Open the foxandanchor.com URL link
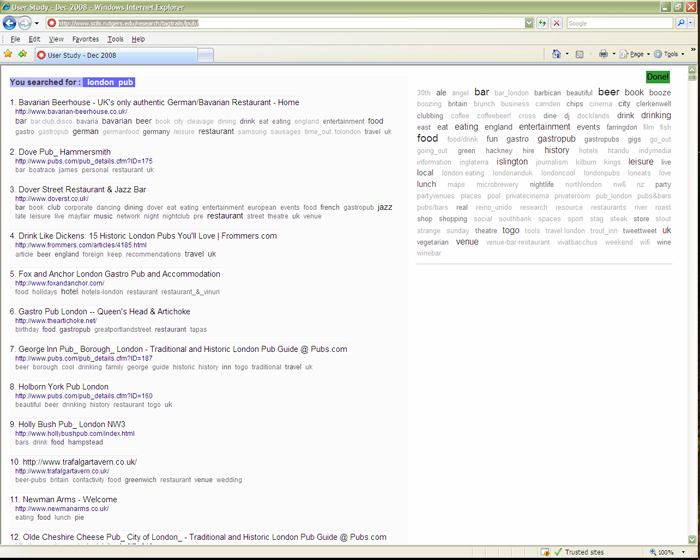700x560 pixels. click(59, 283)
